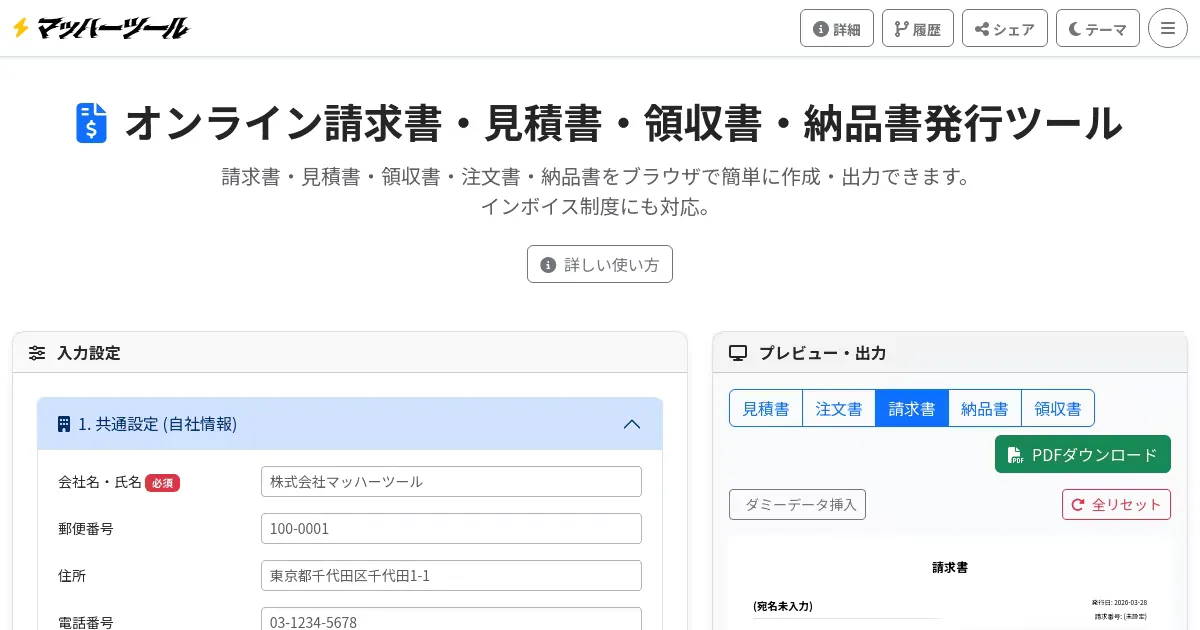Viewport: 1200px width, 630px height.
Task: Switch to 注文書 tab
Action: [839, 408]
